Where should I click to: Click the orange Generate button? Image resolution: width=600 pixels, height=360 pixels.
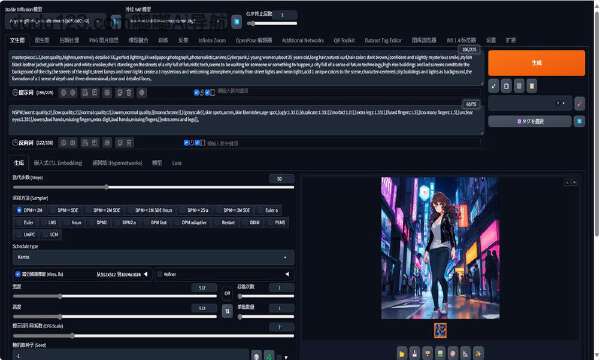coord(536,63)
